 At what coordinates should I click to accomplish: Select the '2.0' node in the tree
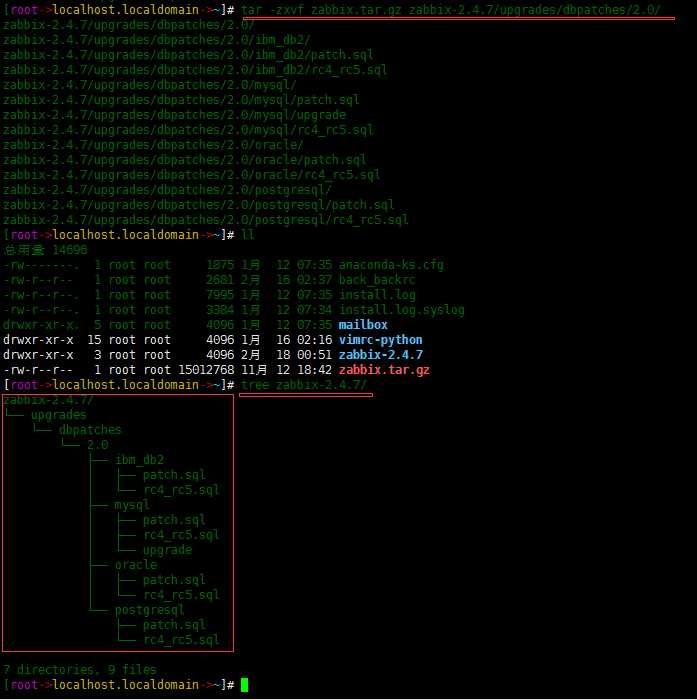click(97, 445)
